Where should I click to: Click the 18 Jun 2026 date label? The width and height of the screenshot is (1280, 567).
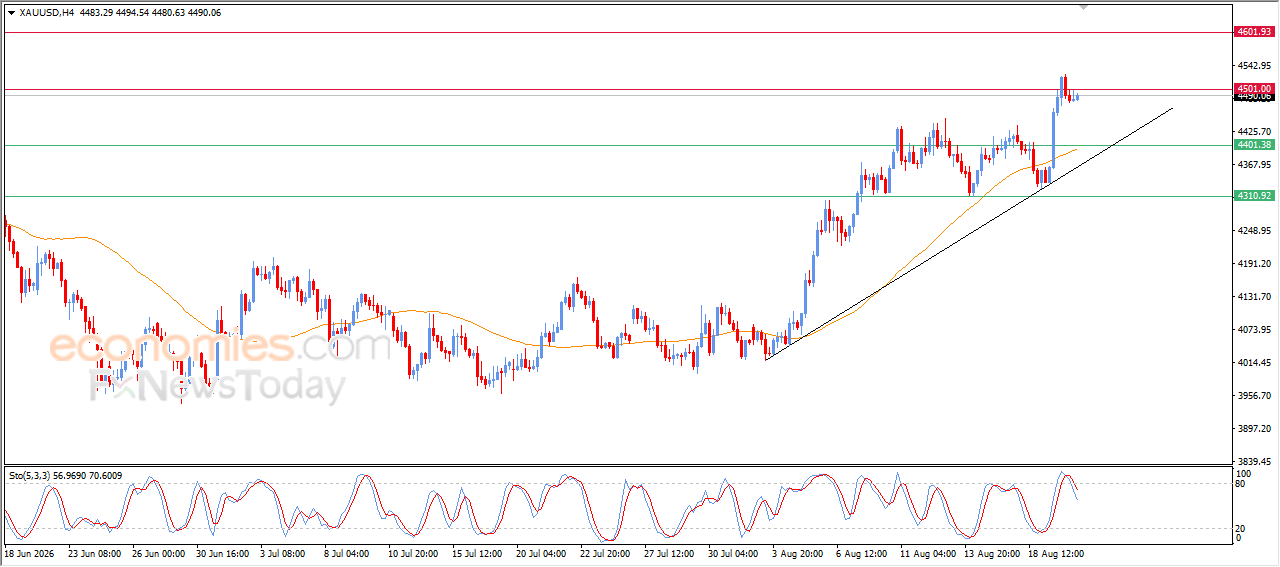tap(31, 552)
